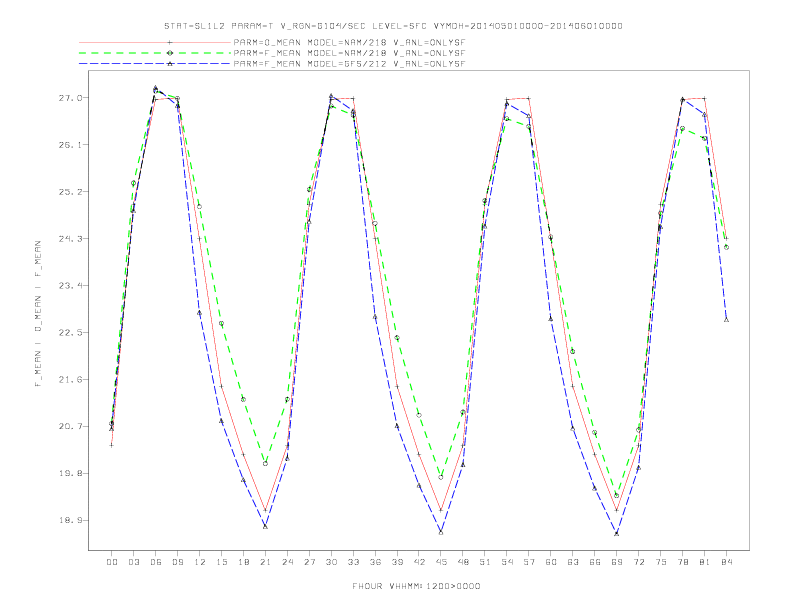Click blue triangle data point at hour 45
The height and width of the screenshot is (612, 792).
click(441, 532)
